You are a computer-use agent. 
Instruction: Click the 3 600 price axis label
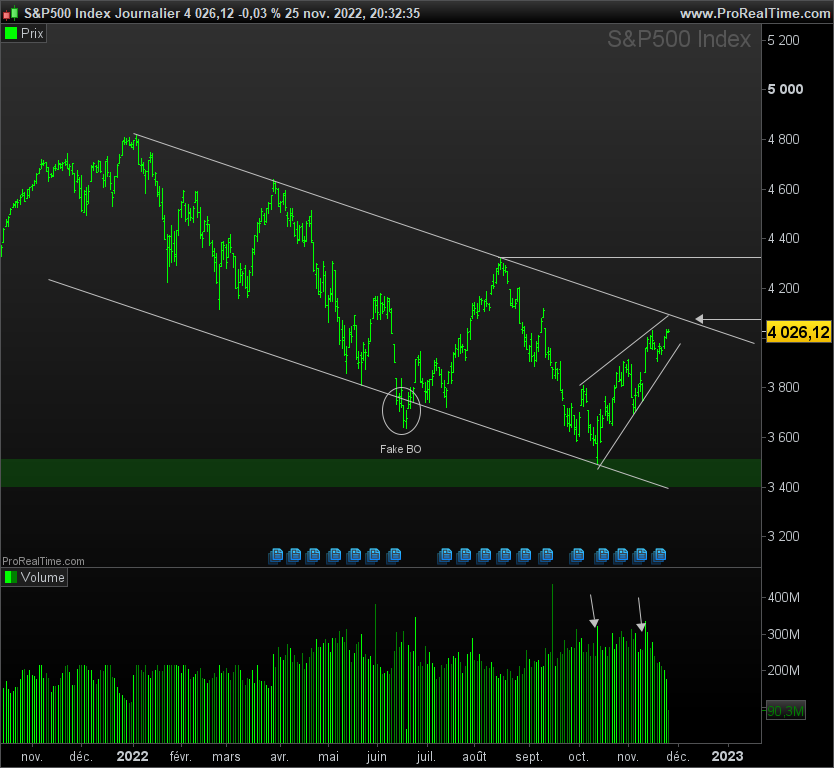click(x=783, y=438)
